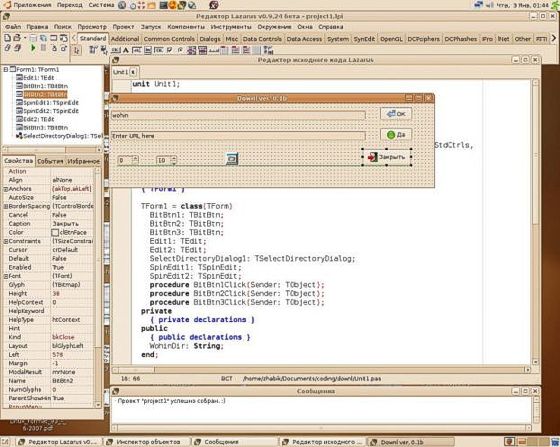Open the Инструменты menu
This screenshot has height=447, width=560.
click(x=231, y=27)
